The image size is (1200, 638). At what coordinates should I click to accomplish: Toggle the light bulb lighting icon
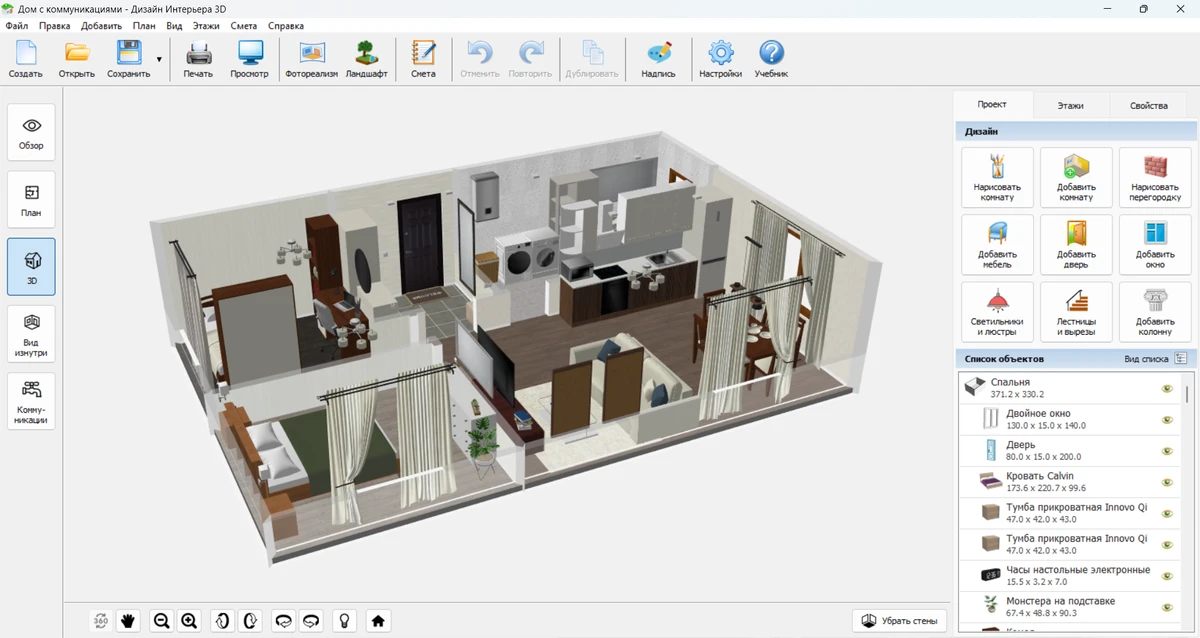pyautogui.click(x=345, y=621)
